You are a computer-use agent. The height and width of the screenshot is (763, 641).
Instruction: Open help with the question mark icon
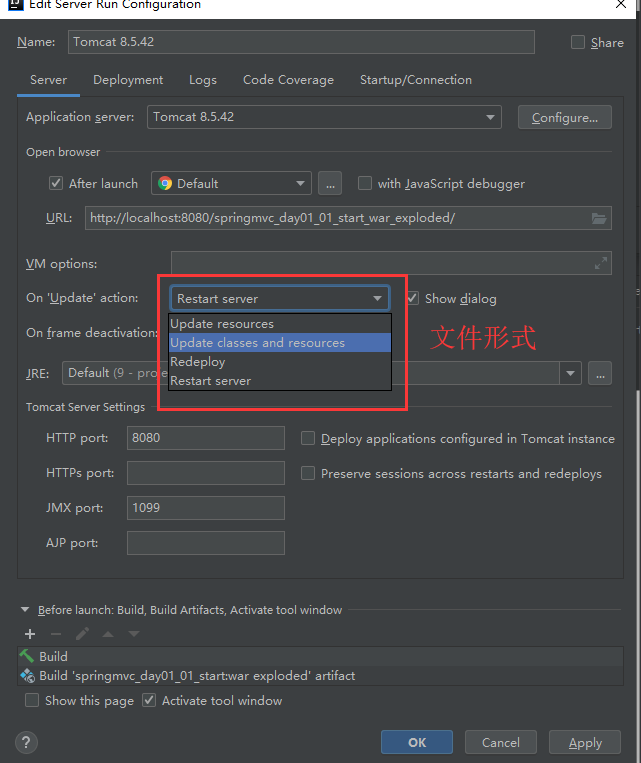point(26,743)
